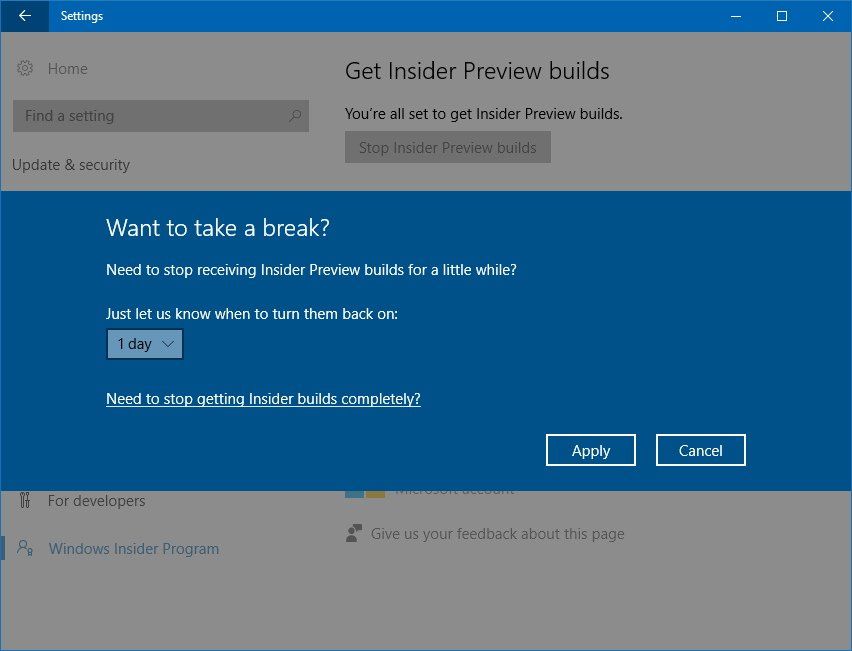Open the stop getting Insider builds completely link
Image resolution: width=852 pixels, height=651 pixels.
click(263, 398)
